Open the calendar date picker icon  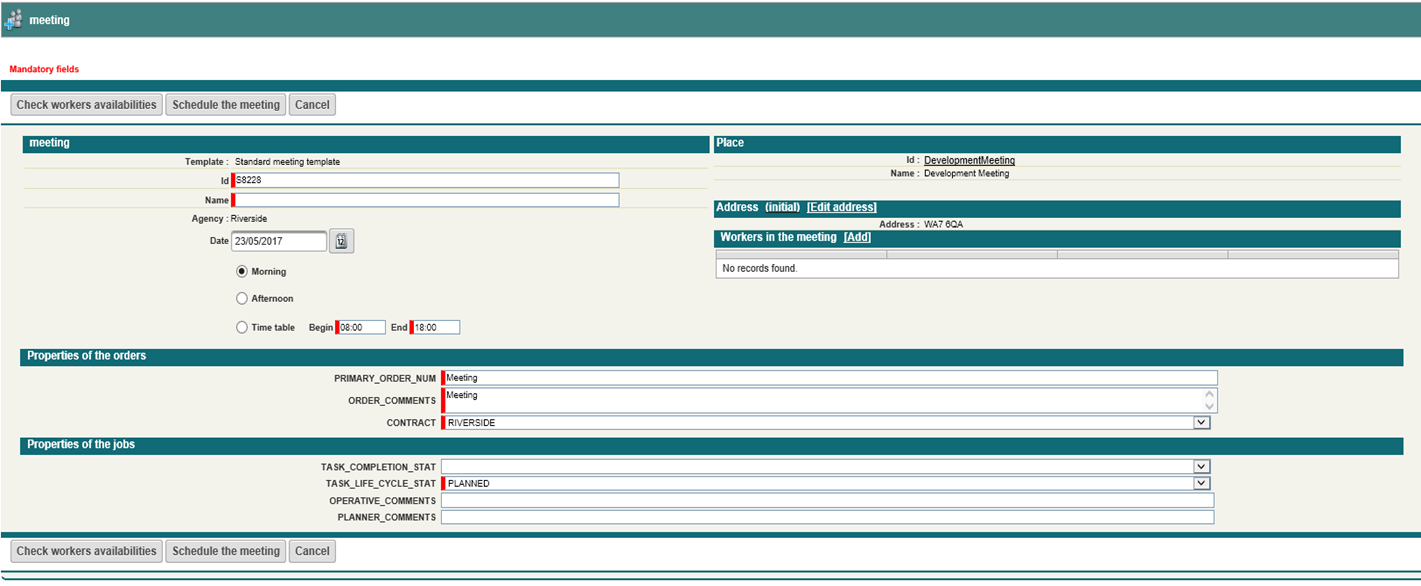pyautogui.click(x=342, y=241)
